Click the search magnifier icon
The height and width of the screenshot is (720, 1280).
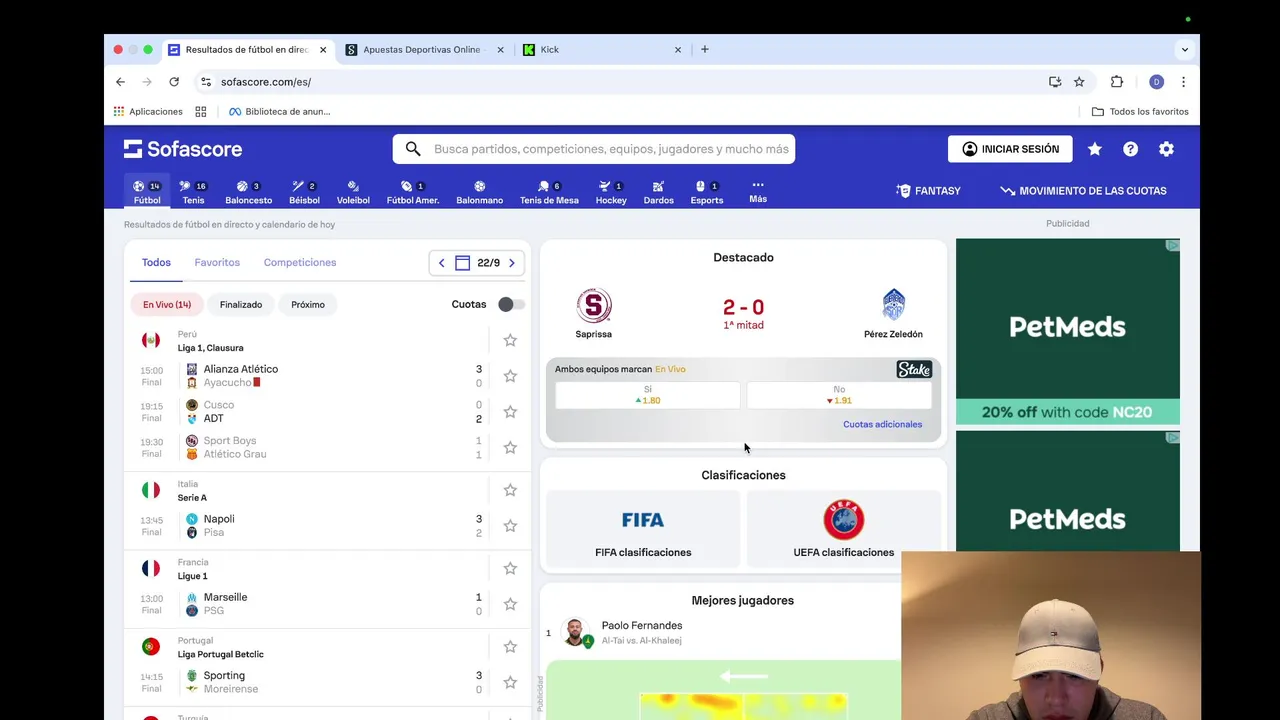[x=413, y=149]
